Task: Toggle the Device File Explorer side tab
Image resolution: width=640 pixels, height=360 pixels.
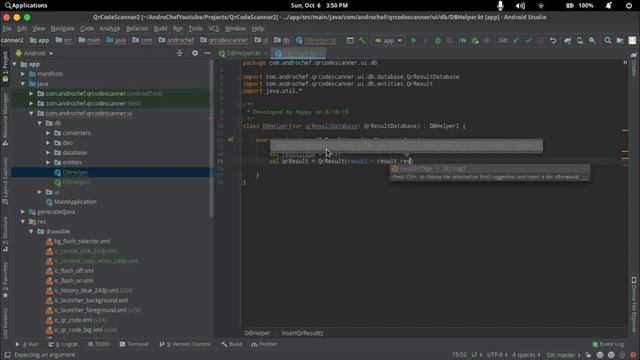Action: coord(634,304)
